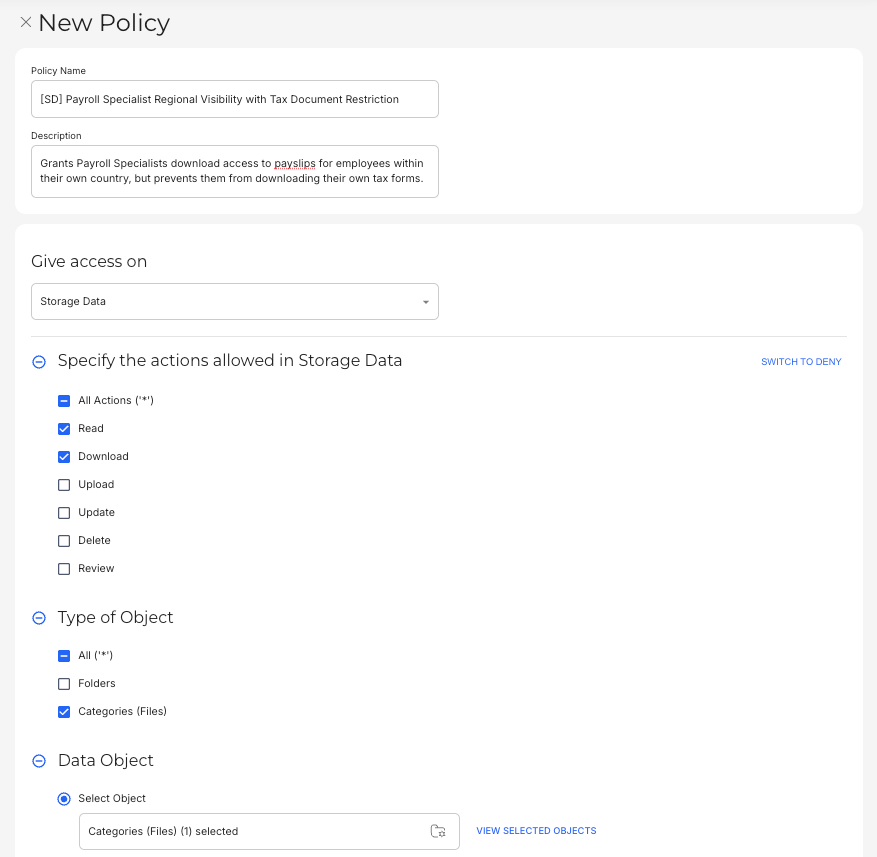
Task: Check the Delete action checkbox
Action: [64, 540]
